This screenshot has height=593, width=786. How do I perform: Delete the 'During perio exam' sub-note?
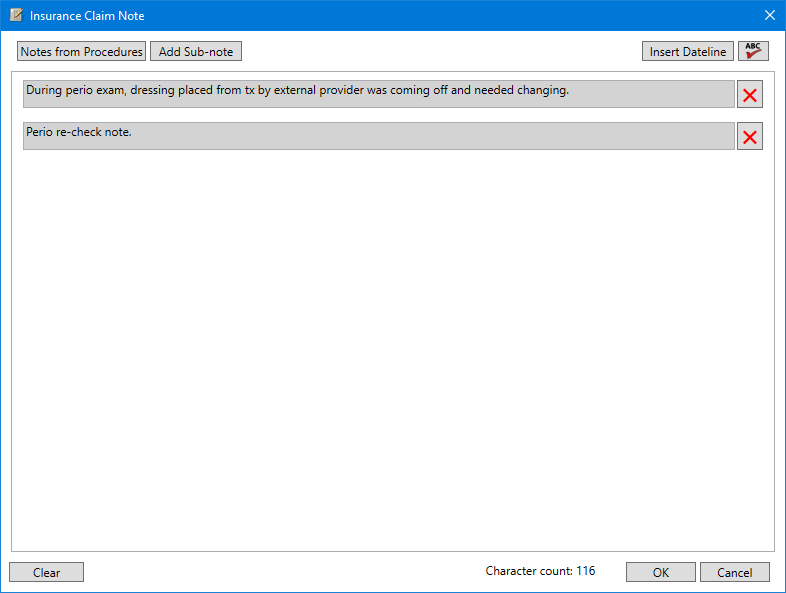coord(749,94)
